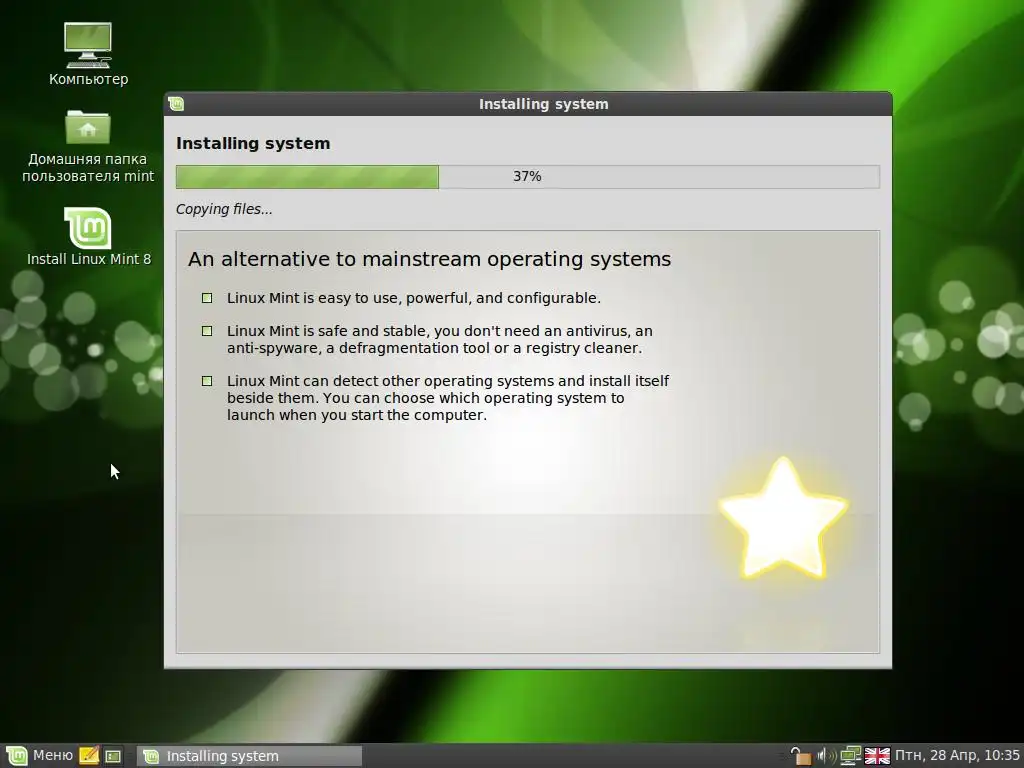Click the Copying files... status text

pyautogui.click(x=224, y=209)
